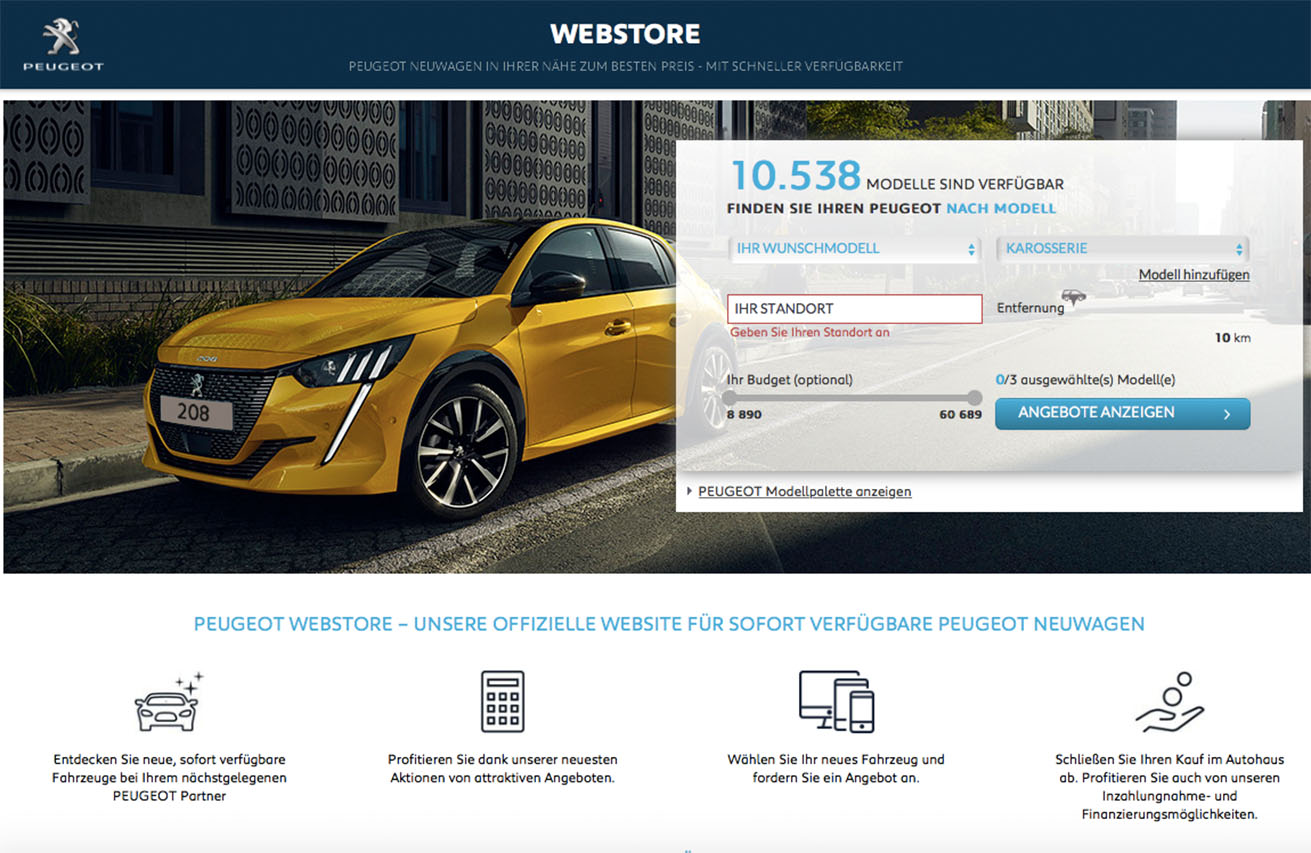Click the 'Entdecken Sie neue, sofort verfügbare' paragraph
The height and width of the screenshot is (853, 1311).
click(x=169, y=778)
